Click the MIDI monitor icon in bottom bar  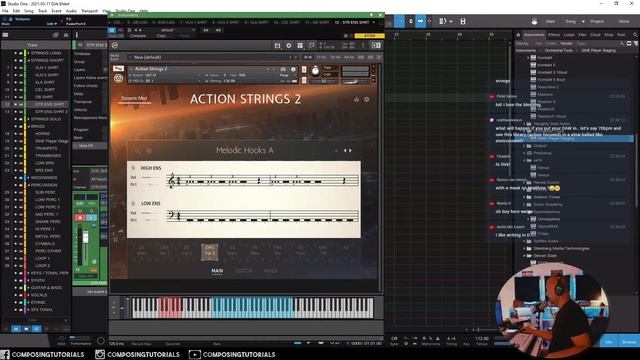[x=61, y=339]
